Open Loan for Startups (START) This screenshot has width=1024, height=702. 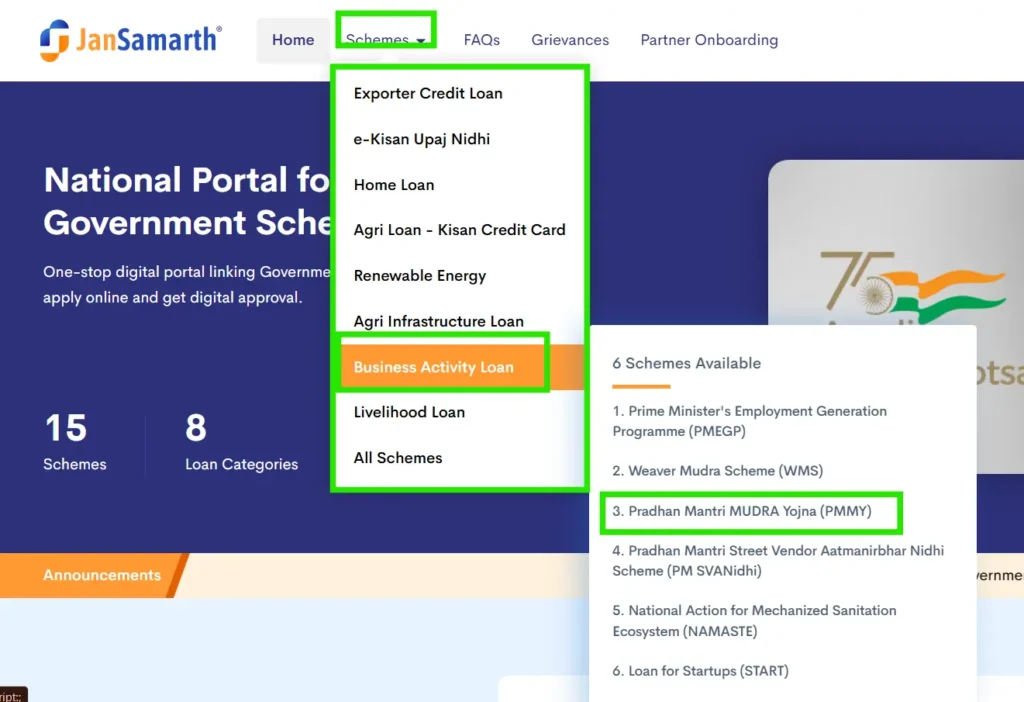[700, 671]
